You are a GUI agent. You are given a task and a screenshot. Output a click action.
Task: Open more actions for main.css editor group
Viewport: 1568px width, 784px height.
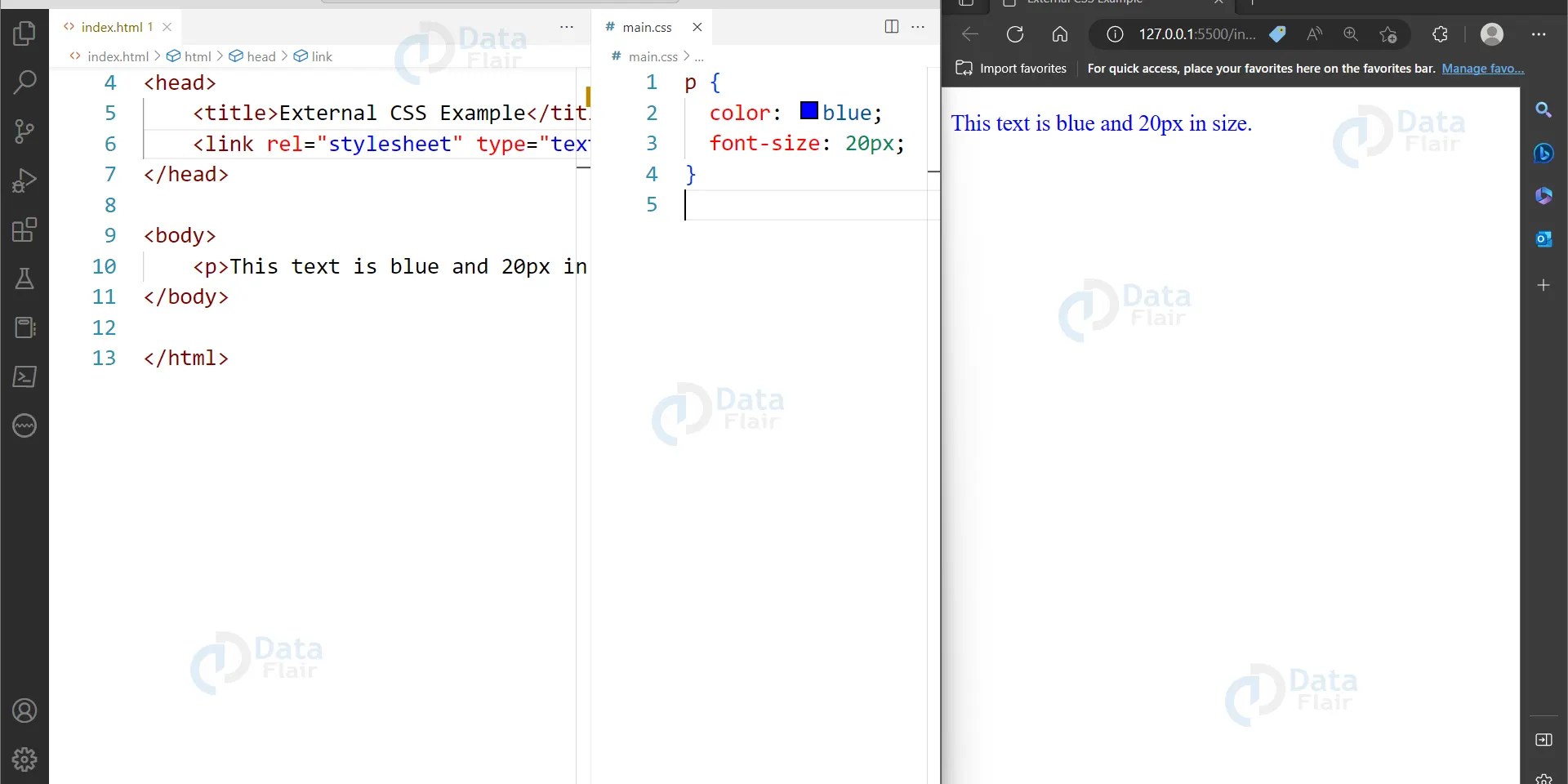pyautogui.click(x=918, y=27)
